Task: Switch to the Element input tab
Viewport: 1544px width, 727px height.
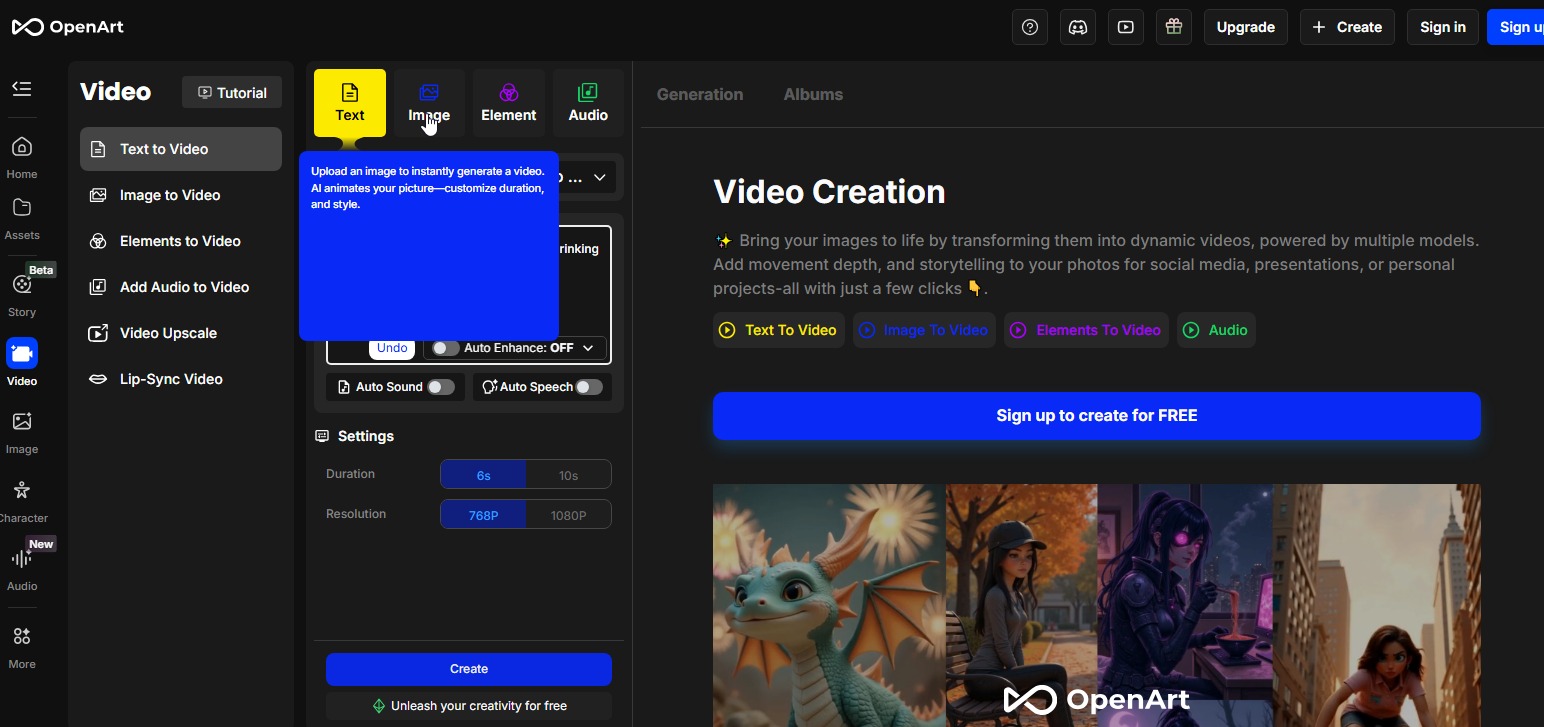Action: tap(509, 103)
